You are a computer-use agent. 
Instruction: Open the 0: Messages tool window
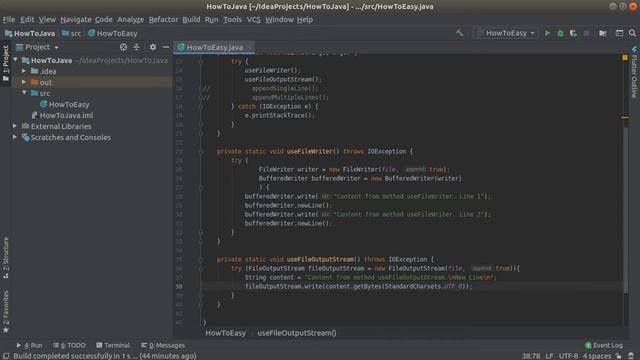[x=163, y=345]
